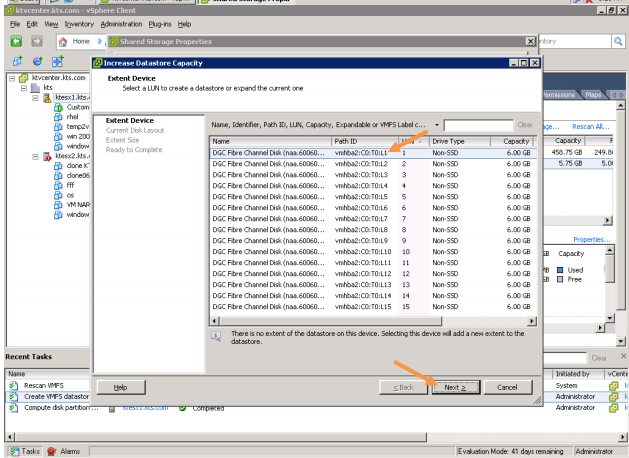Click the Help button in the wizard
This screenshot has height=458, width=629.
coord(120,387)
